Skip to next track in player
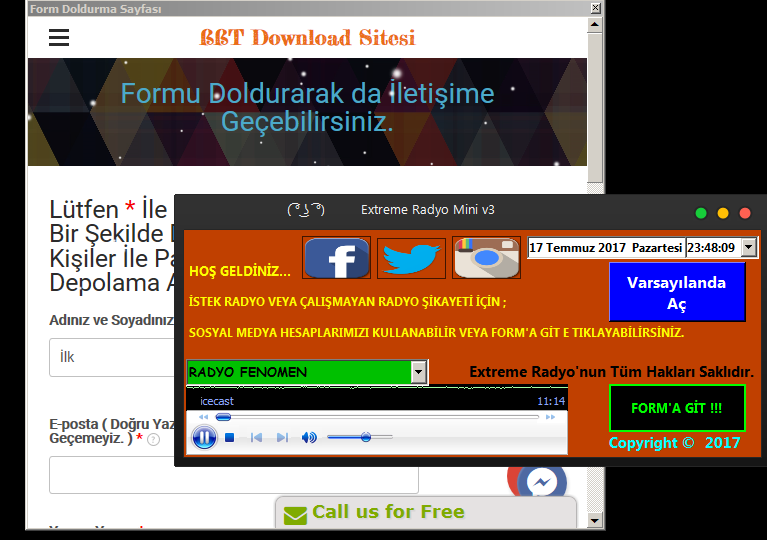The height and width of the screenshot is (540, 767). 282,437
